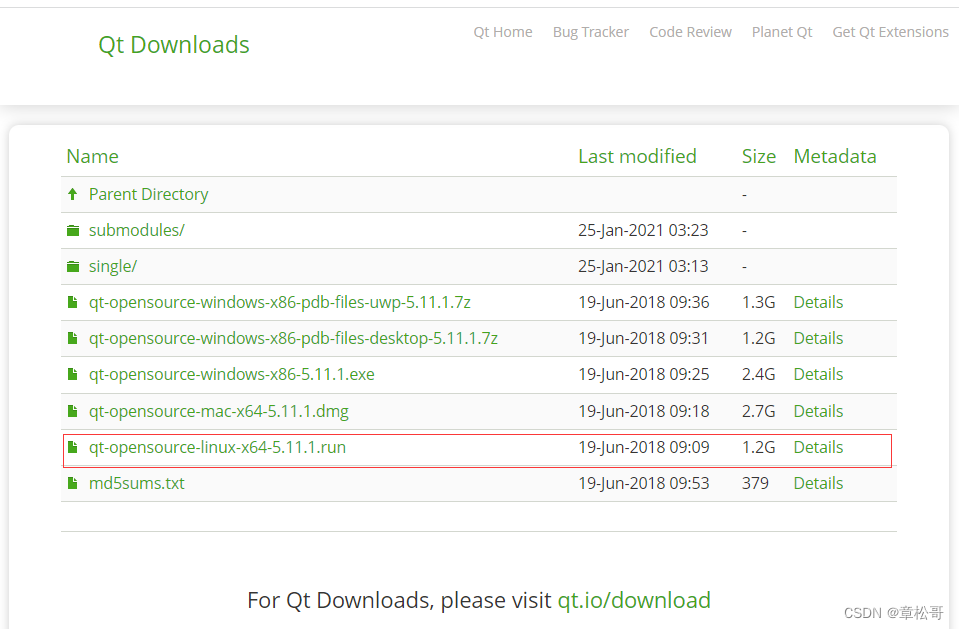Download qt-opensource-mac-x64-5.11.1.dmg

click(x=219, y=411)
